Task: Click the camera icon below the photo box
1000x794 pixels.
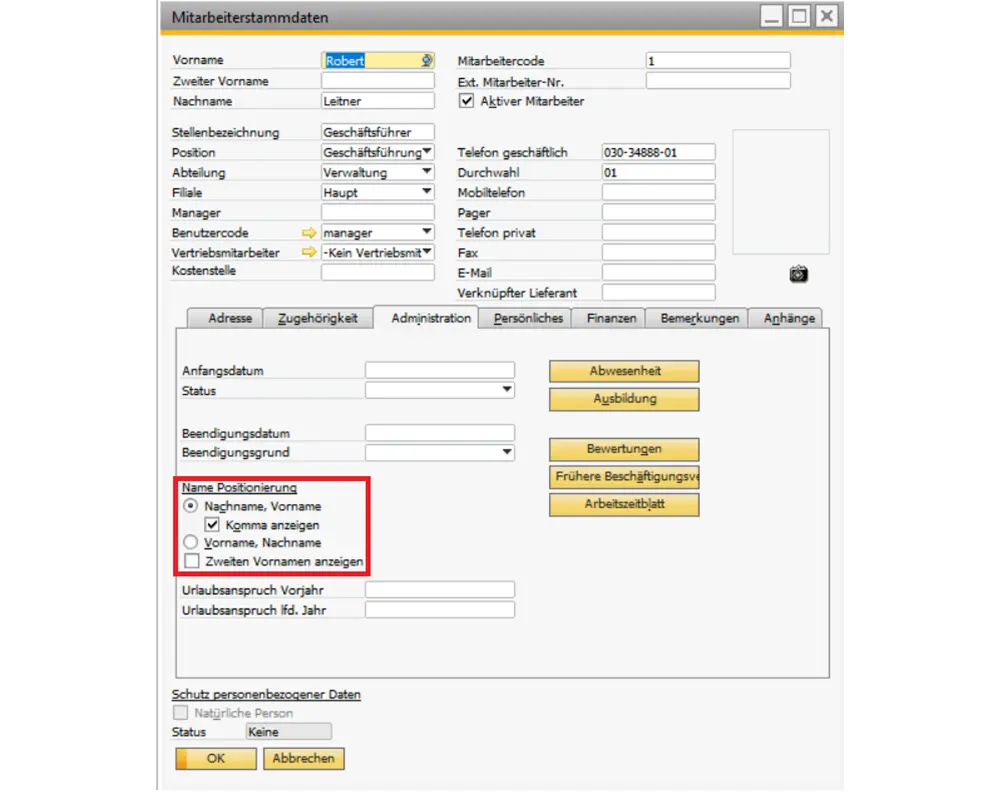Action: point(798,274)
